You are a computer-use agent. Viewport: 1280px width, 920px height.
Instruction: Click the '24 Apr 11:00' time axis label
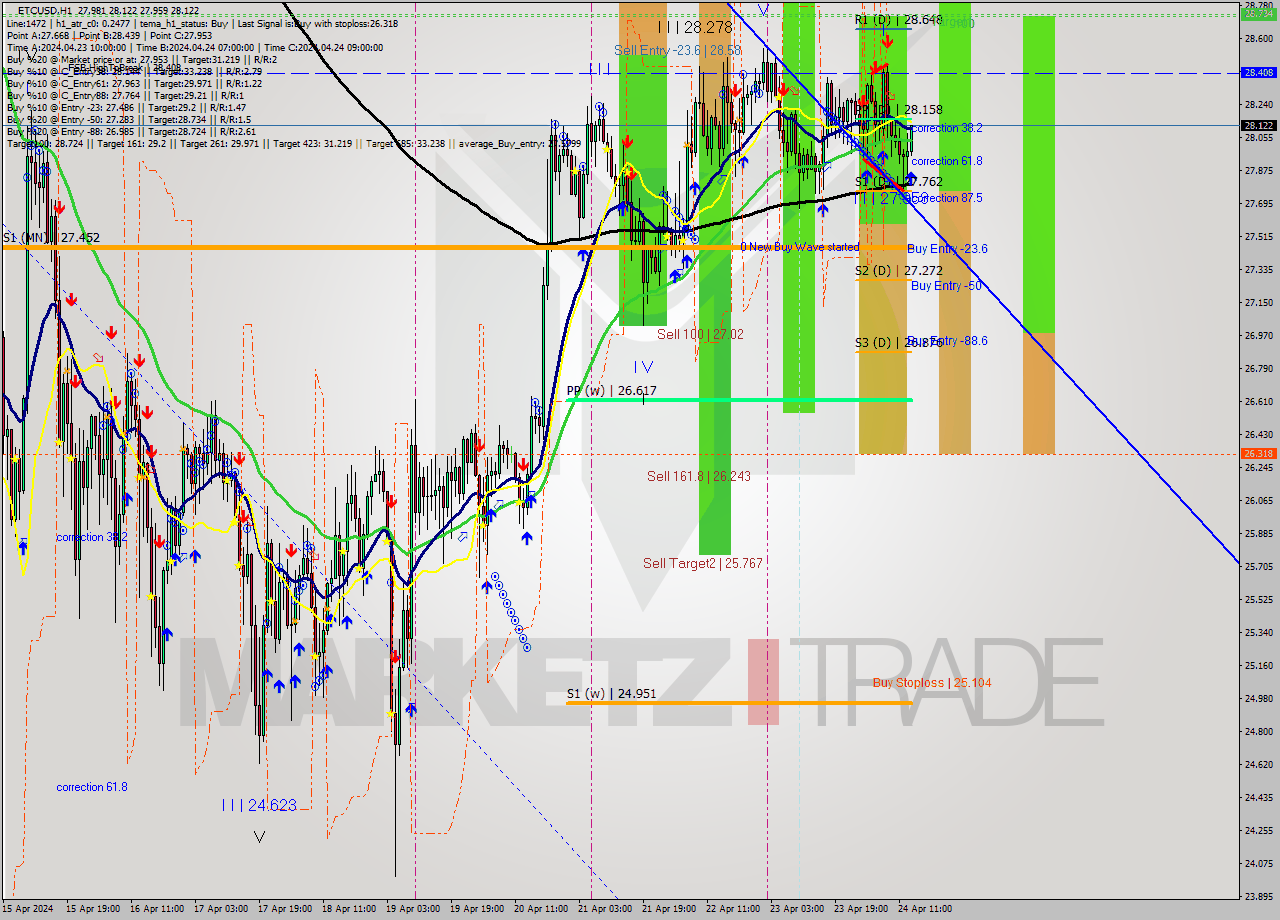(x=925, y=909)
